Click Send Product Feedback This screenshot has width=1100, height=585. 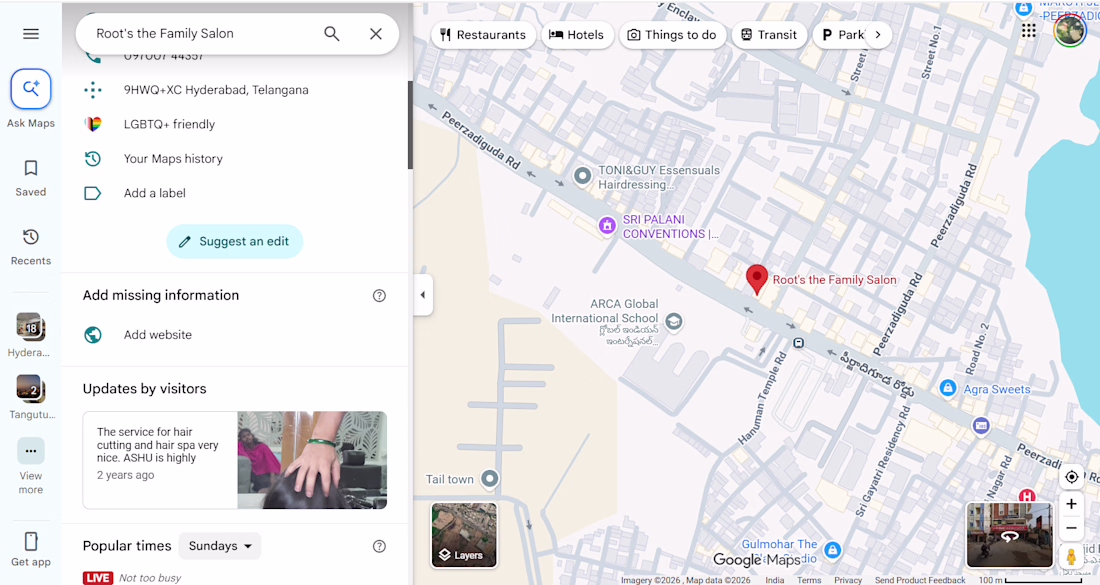click(x=920, y=580)
